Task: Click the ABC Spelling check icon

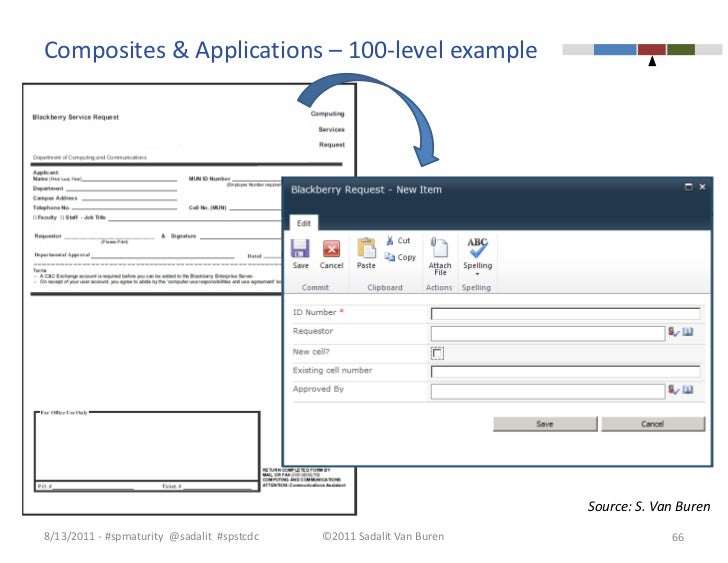Action: tap(477, 247)
